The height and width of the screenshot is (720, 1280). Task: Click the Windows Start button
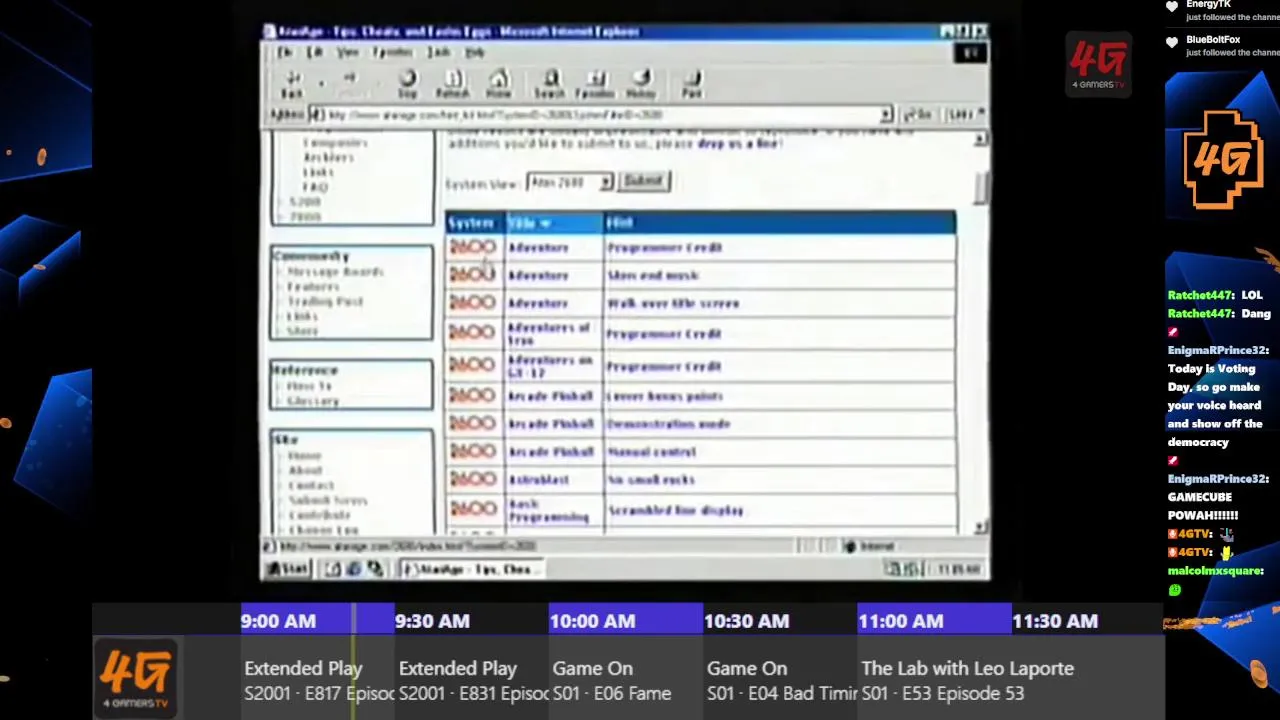(289, 569)
